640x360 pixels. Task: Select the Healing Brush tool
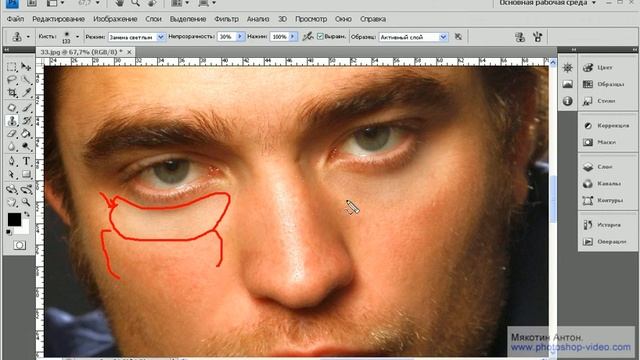(x=12, y=108)
